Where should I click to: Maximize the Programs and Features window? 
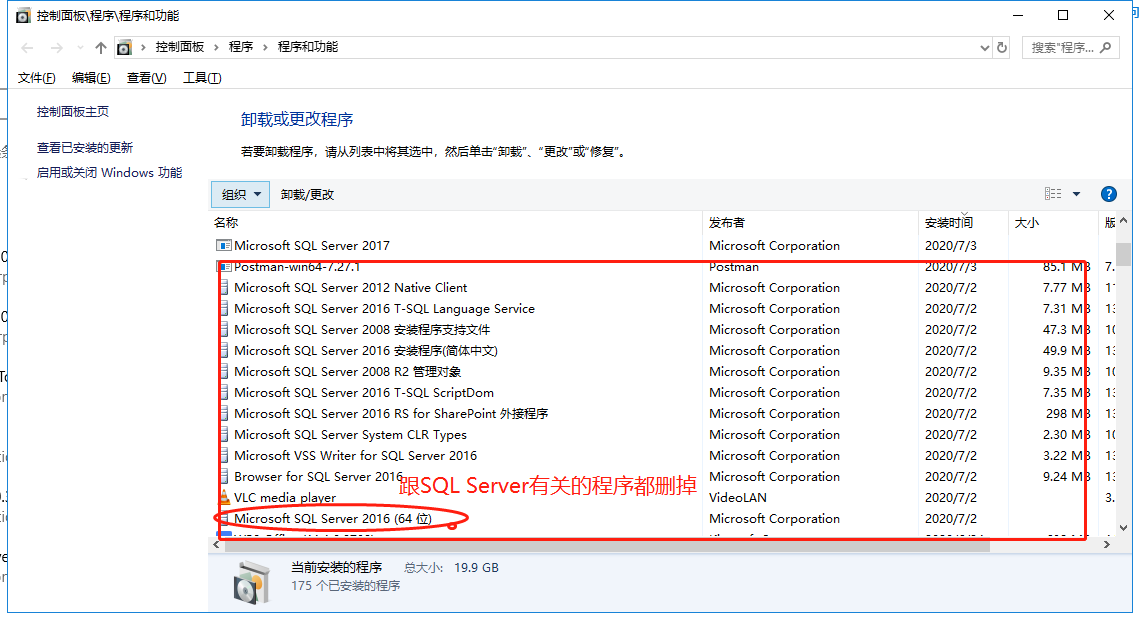click(x=1063, y=15)
